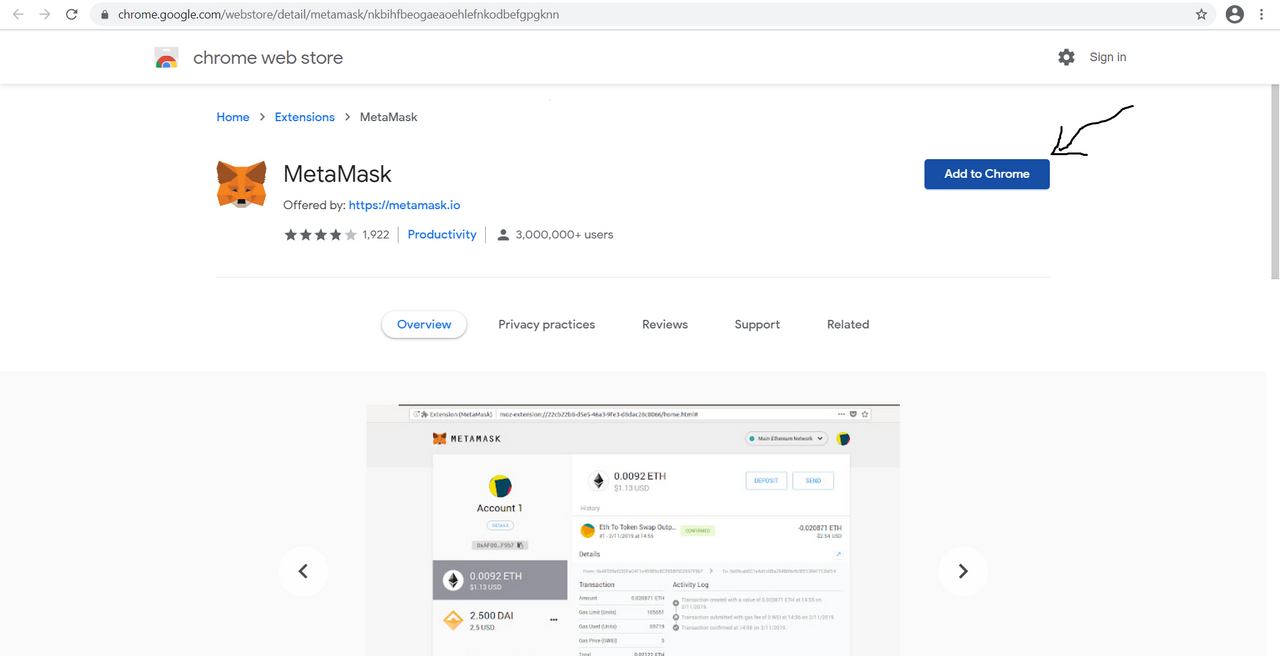Show next screenshot with right arrow

[963, 571]
